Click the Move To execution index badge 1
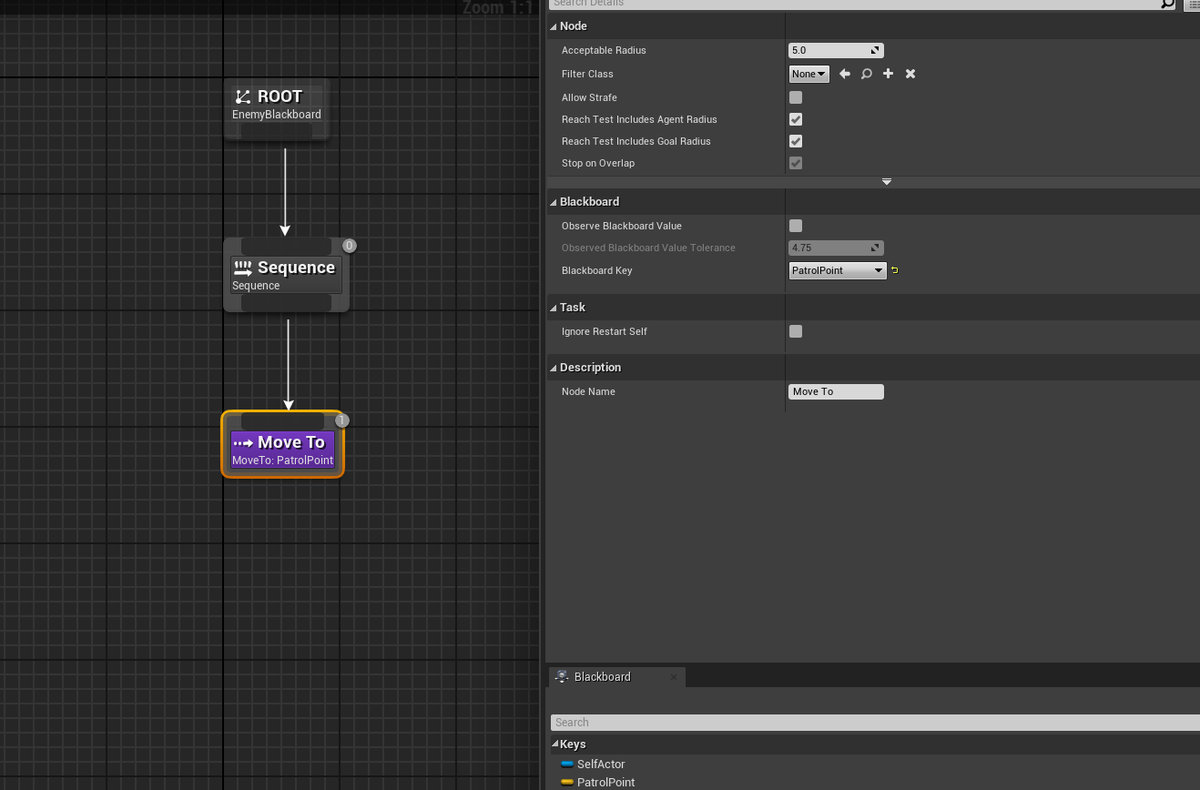 pos(341,420)
